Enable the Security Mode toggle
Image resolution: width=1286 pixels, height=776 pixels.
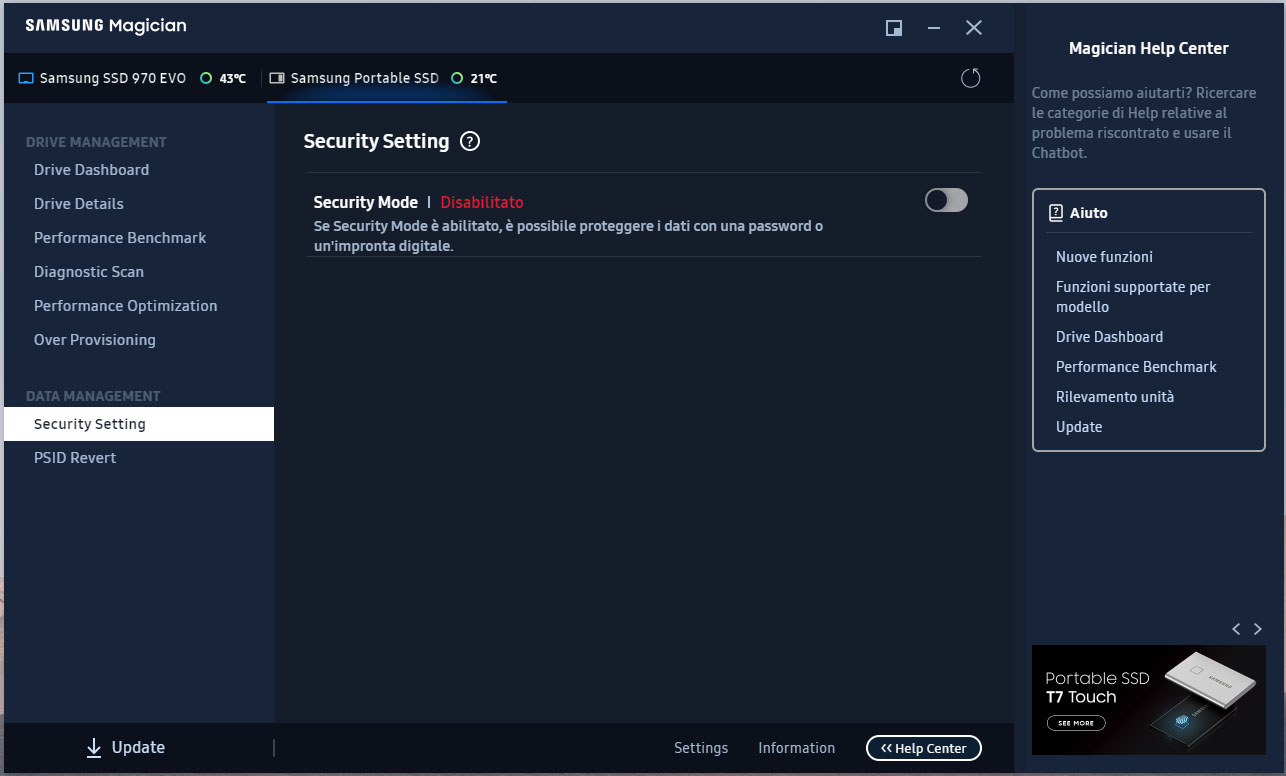[946, 200]
